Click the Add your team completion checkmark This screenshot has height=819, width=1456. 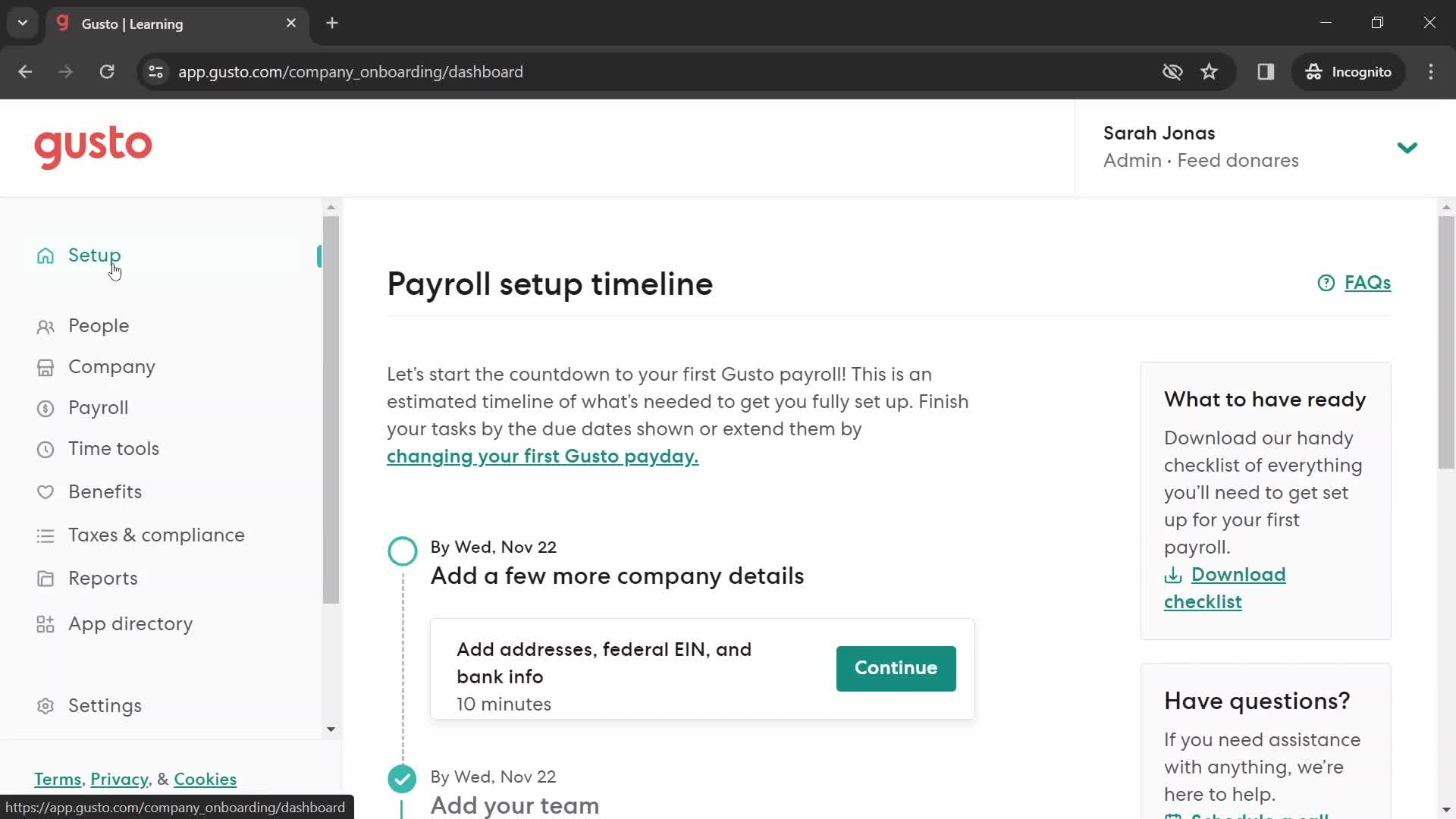[x=401, y=779]
